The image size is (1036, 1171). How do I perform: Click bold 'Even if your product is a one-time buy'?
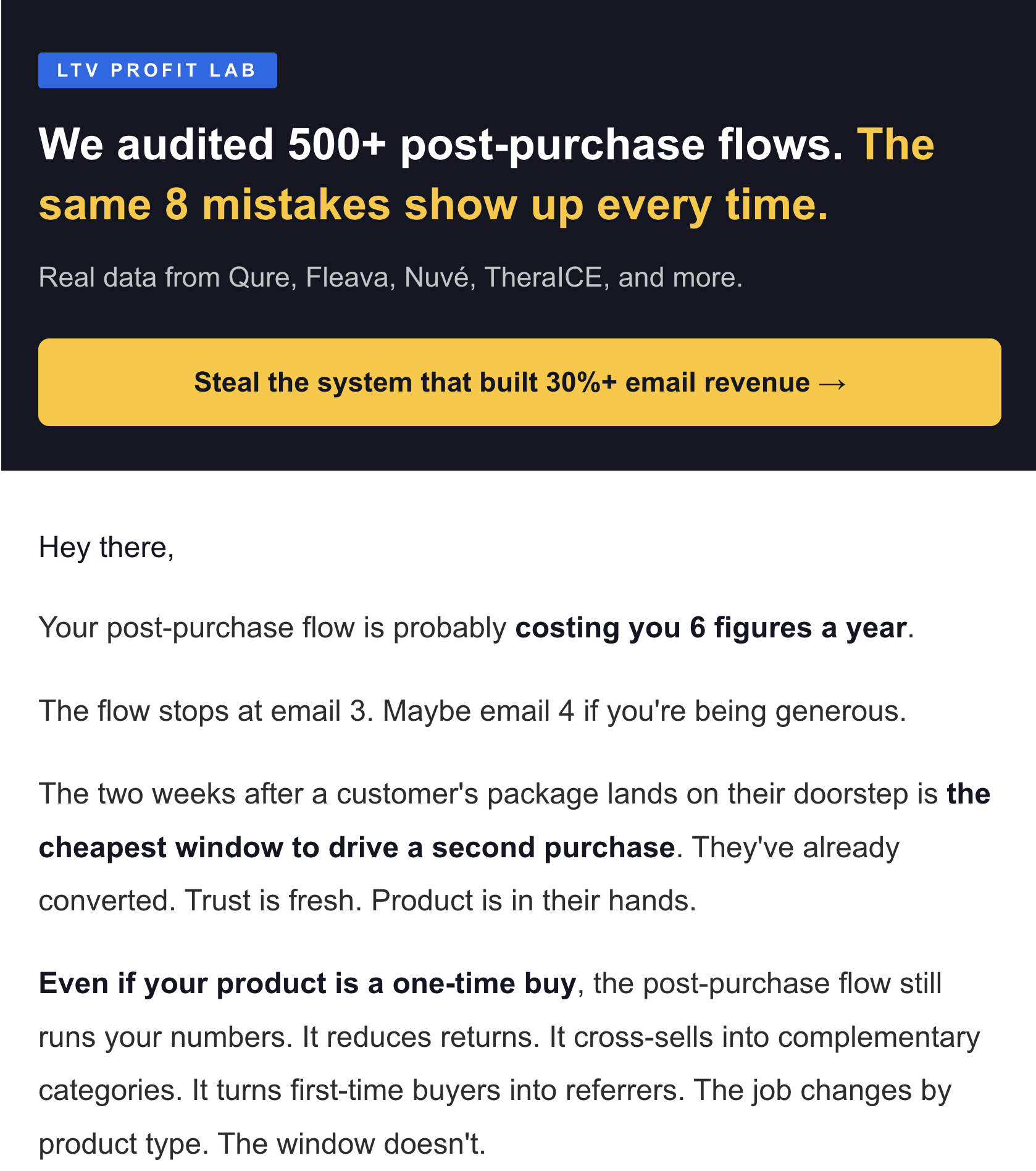click(307, 983)
